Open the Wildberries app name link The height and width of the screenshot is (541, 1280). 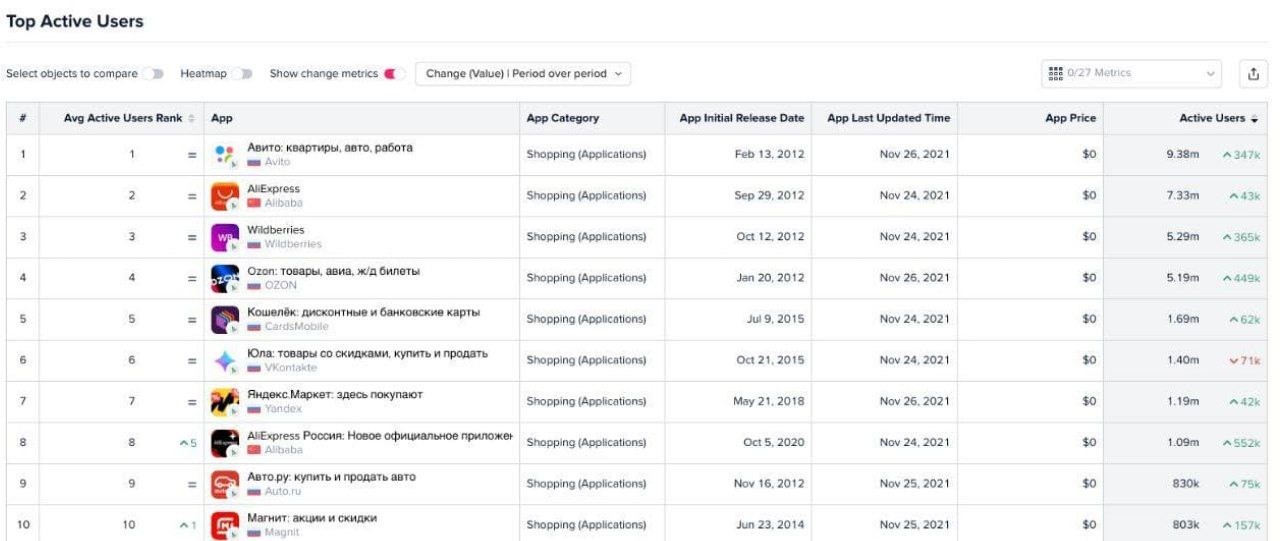pyautogui.click(x=276, y=230)
